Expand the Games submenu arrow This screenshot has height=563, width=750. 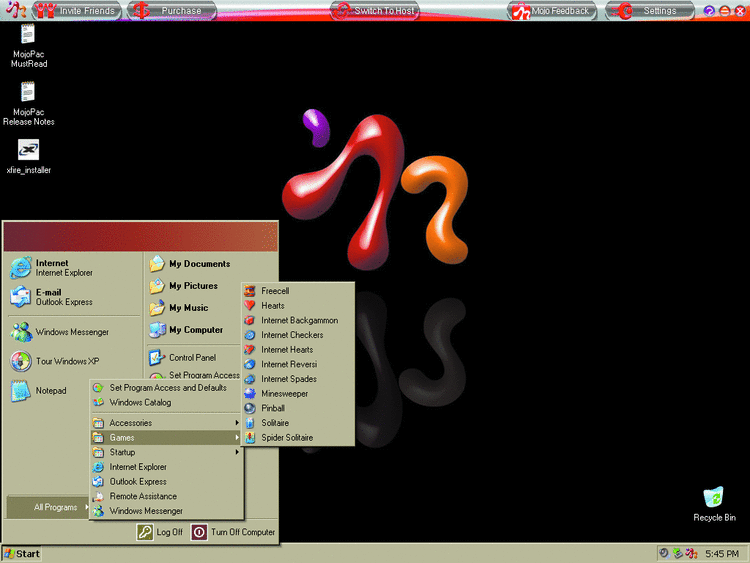[x=237, y=438]
